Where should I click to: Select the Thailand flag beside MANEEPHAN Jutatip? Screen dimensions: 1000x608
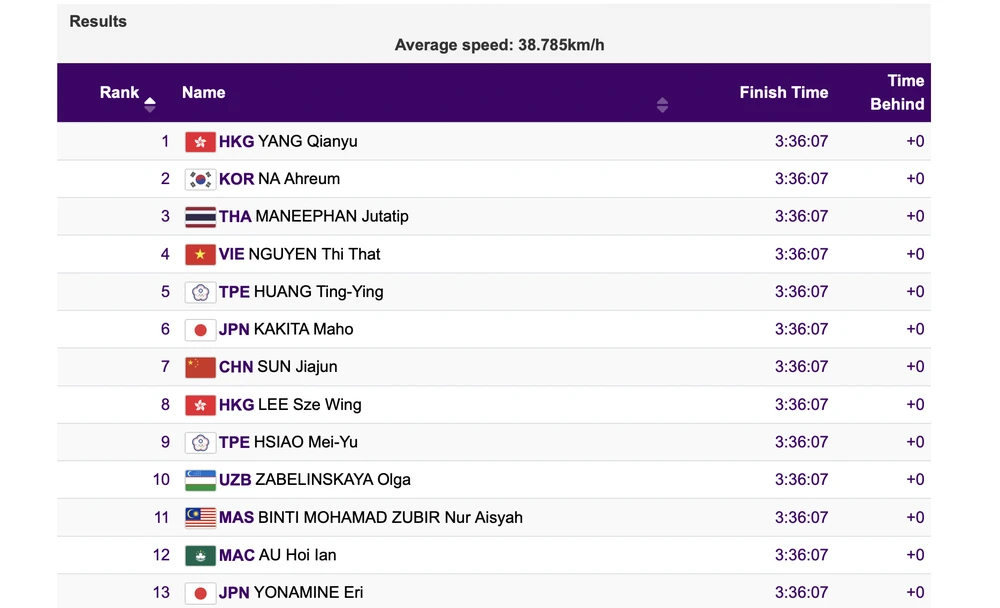(x=200, y=216)
